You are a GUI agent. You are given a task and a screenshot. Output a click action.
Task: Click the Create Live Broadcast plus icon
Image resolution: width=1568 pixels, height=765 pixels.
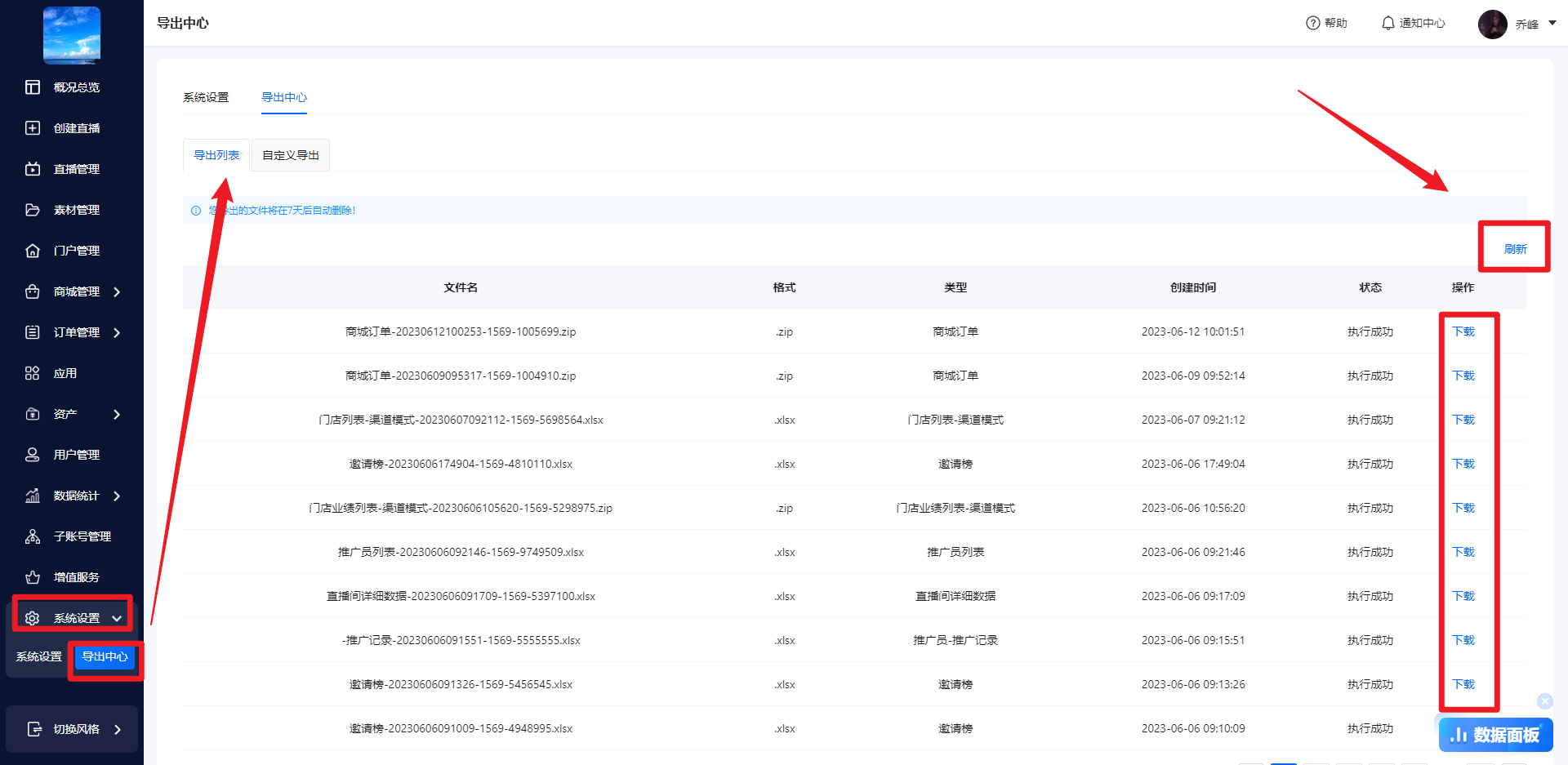click(x=33, y=128)
